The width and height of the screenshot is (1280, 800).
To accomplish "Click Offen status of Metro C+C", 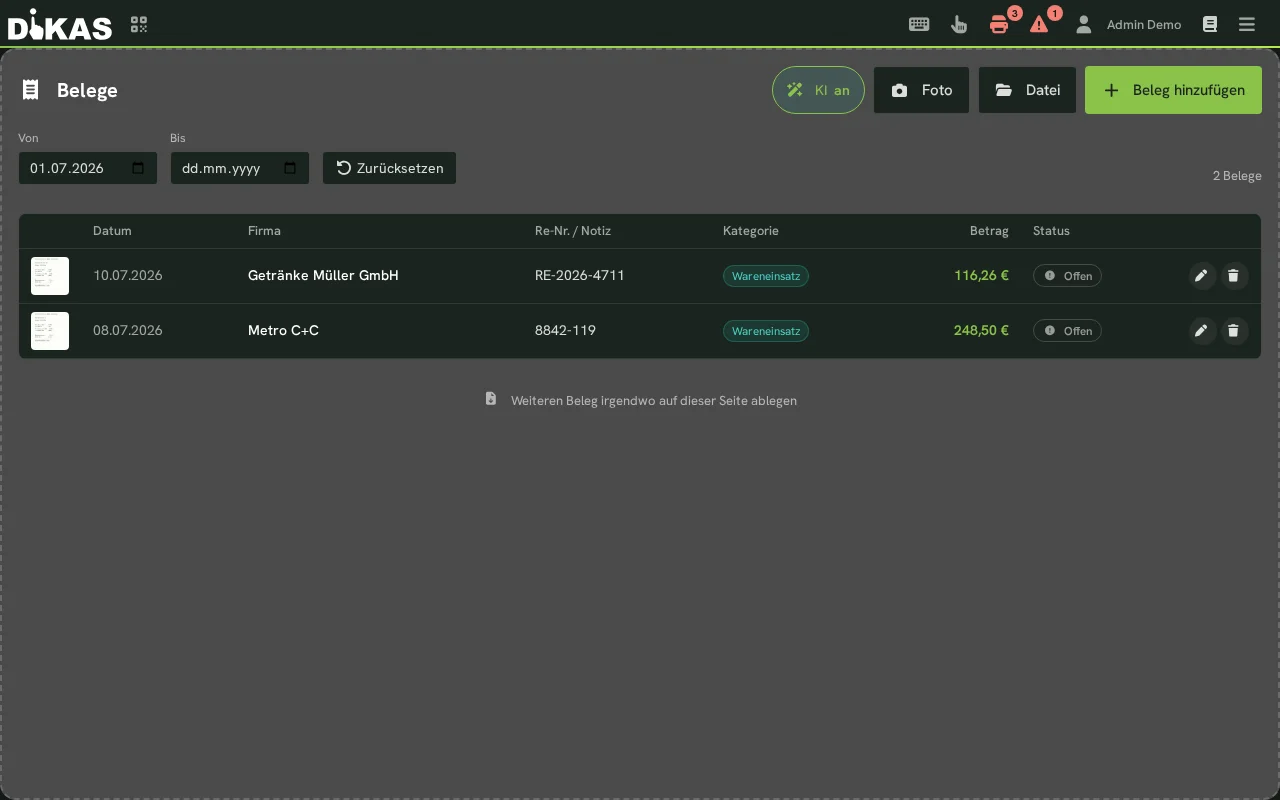I will (1067, 331).
